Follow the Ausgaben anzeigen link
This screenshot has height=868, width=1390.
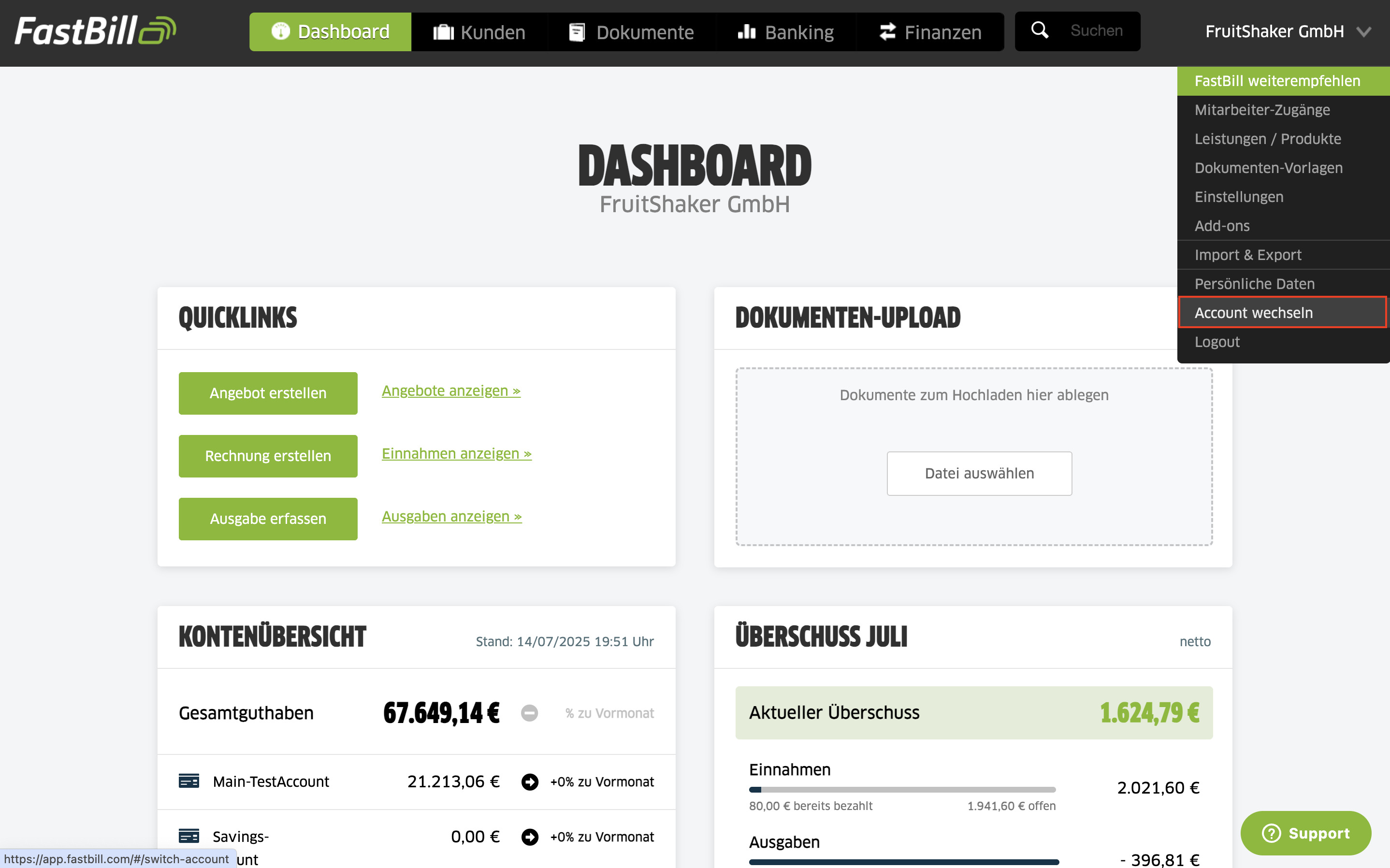452,517
